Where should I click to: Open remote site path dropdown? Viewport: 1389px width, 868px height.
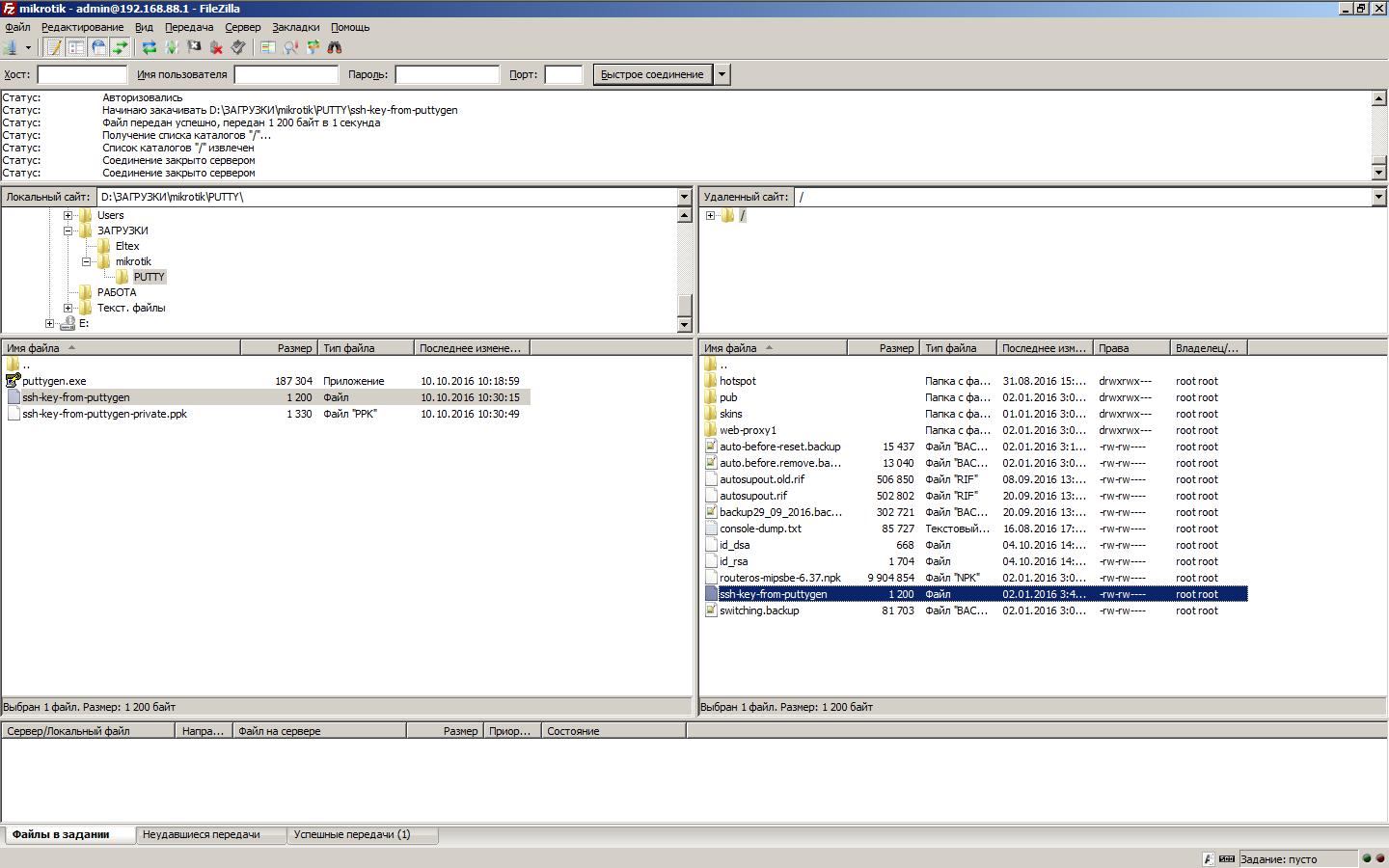[1378, 197]
